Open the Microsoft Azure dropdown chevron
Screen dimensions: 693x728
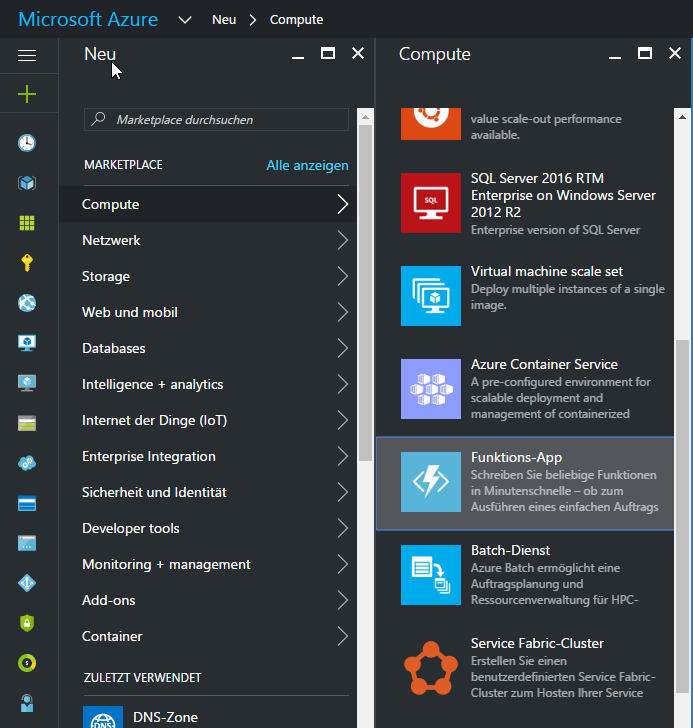tap(185, 20)
